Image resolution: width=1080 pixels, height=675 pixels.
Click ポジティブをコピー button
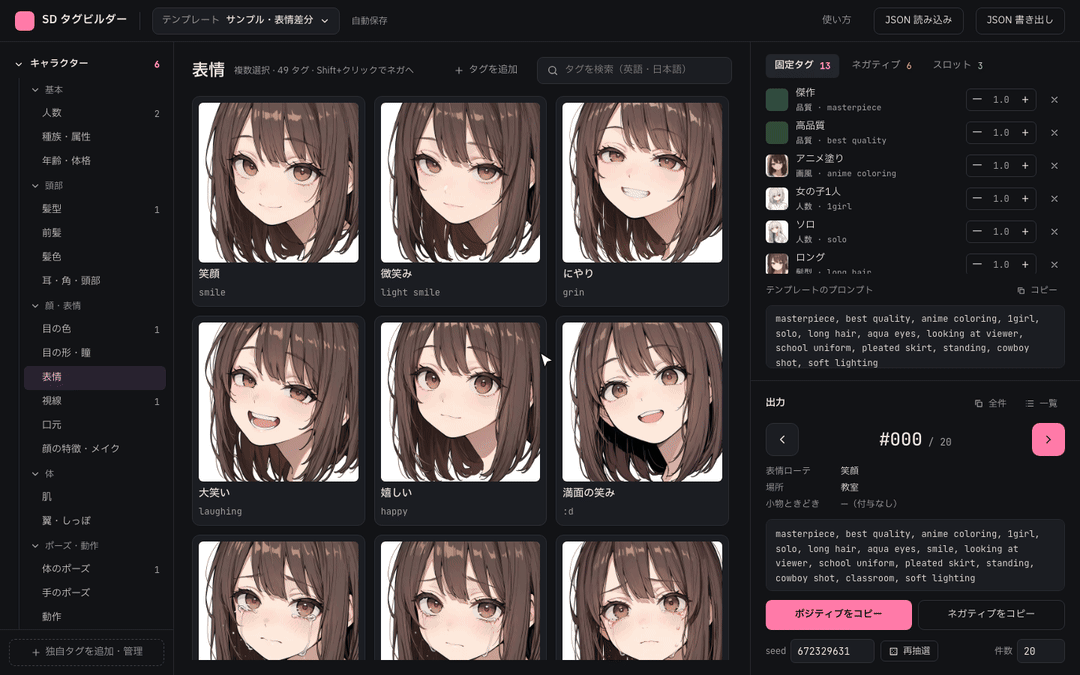coord(838,614)
